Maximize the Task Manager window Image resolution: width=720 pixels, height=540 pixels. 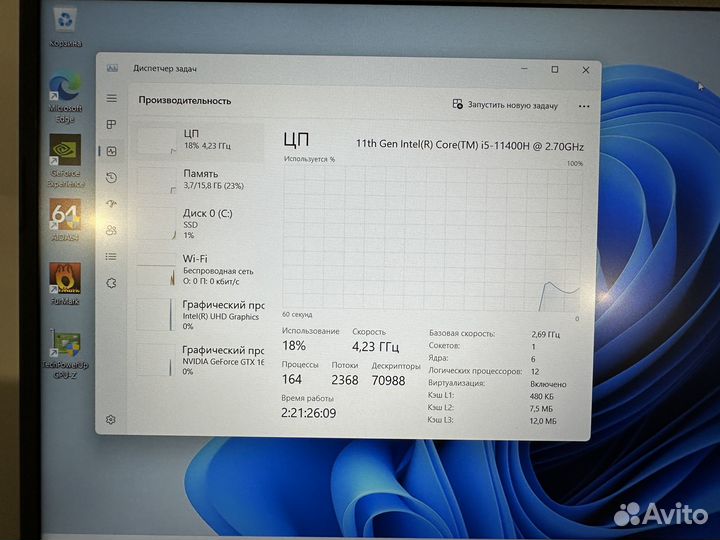coord(555,69)
